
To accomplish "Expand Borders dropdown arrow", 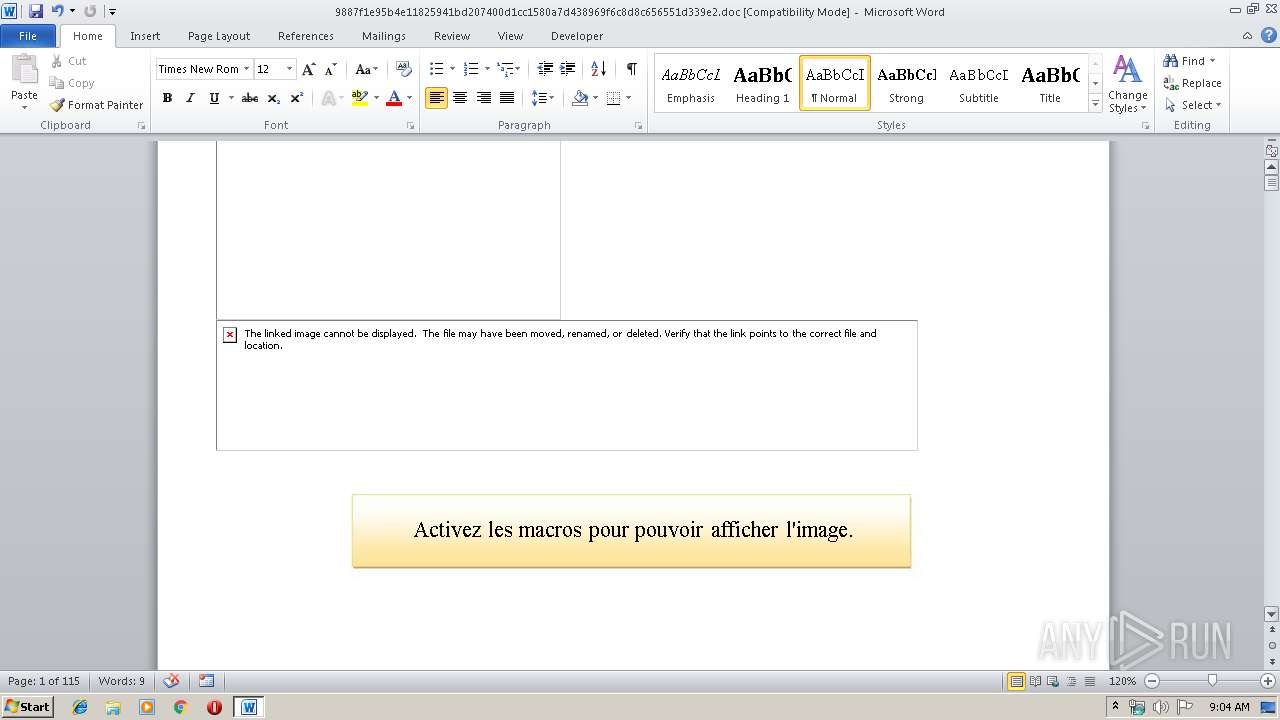I will [x=628, y=98].
